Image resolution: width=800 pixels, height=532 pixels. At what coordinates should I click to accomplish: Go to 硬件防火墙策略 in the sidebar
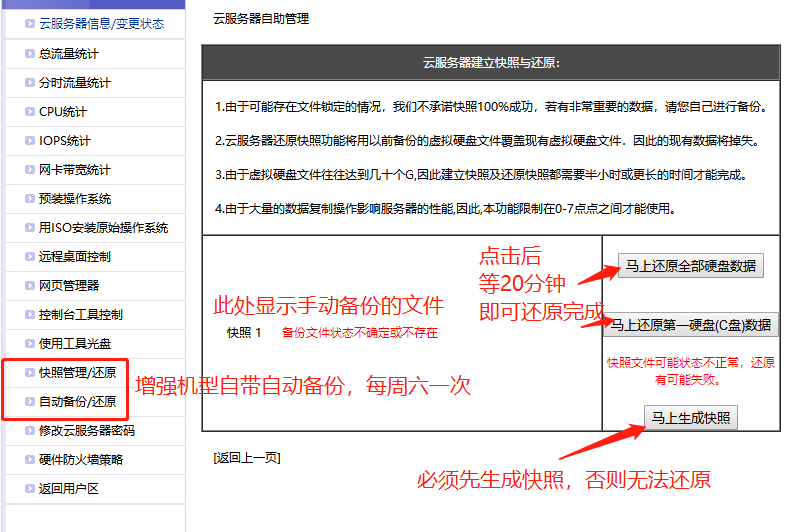(x=80, y=460)
